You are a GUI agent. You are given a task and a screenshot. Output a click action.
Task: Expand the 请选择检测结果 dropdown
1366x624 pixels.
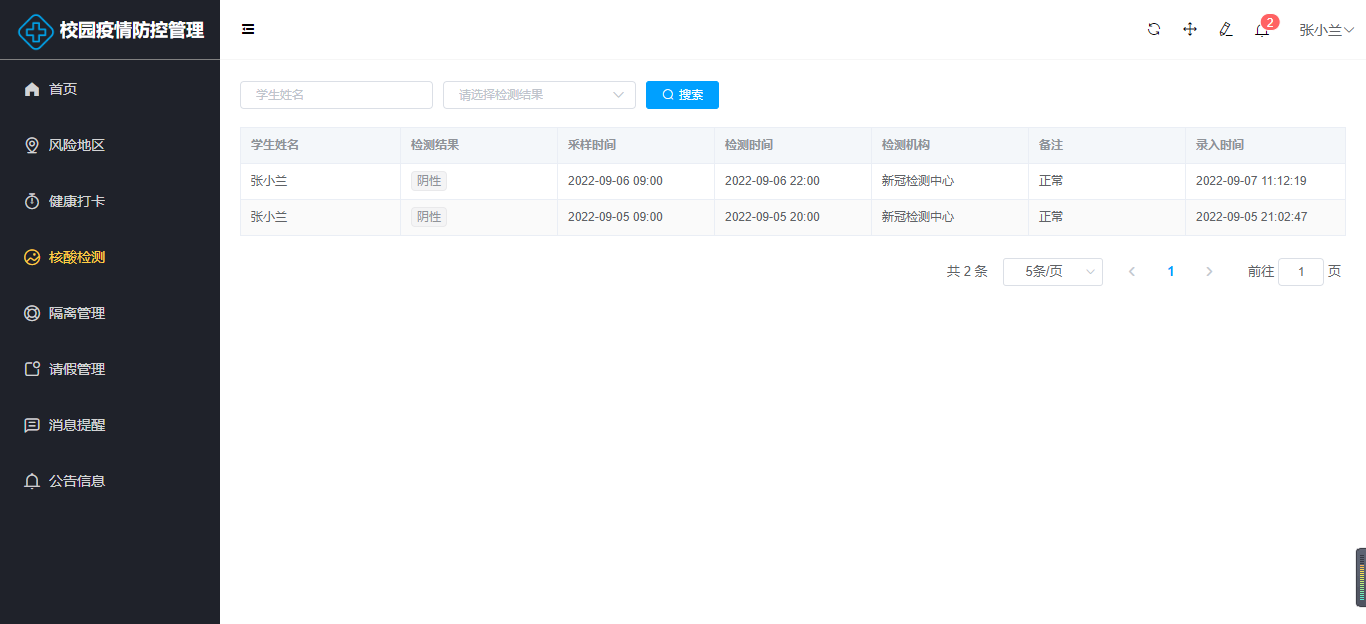[x=539, y=95]
